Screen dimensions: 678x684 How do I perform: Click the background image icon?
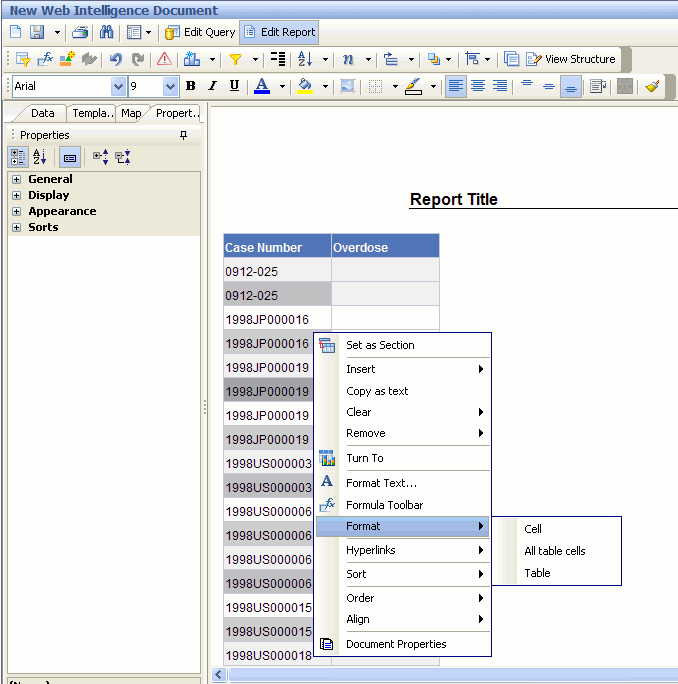[x=348, y=86]
